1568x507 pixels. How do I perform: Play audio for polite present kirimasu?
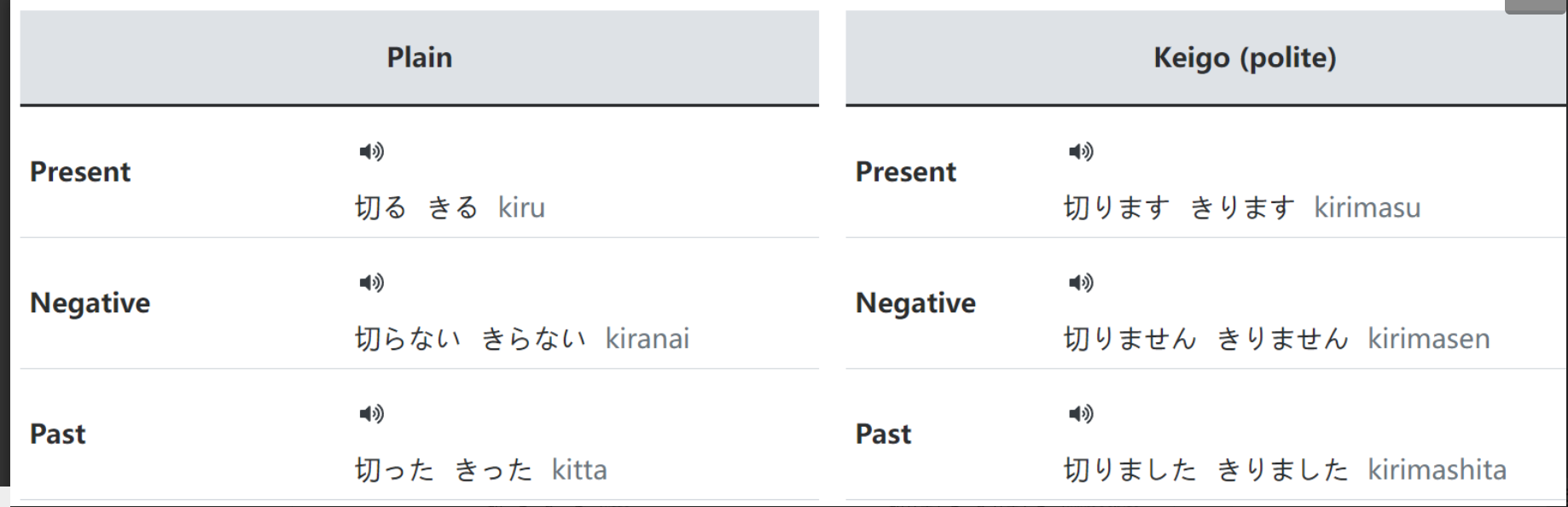pos(1081,152)
